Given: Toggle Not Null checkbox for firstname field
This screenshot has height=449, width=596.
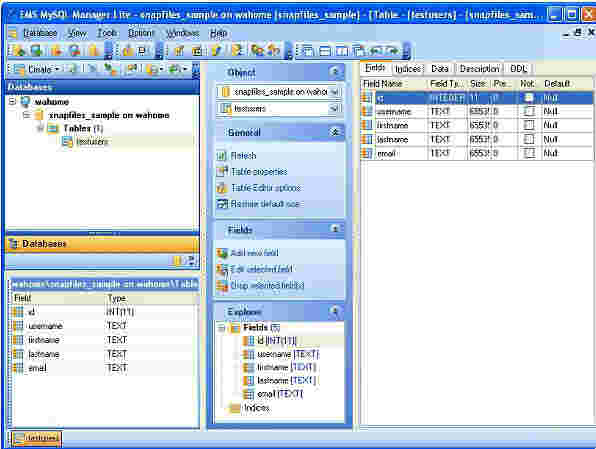Looking at the screenshot, I should (529, 125).
